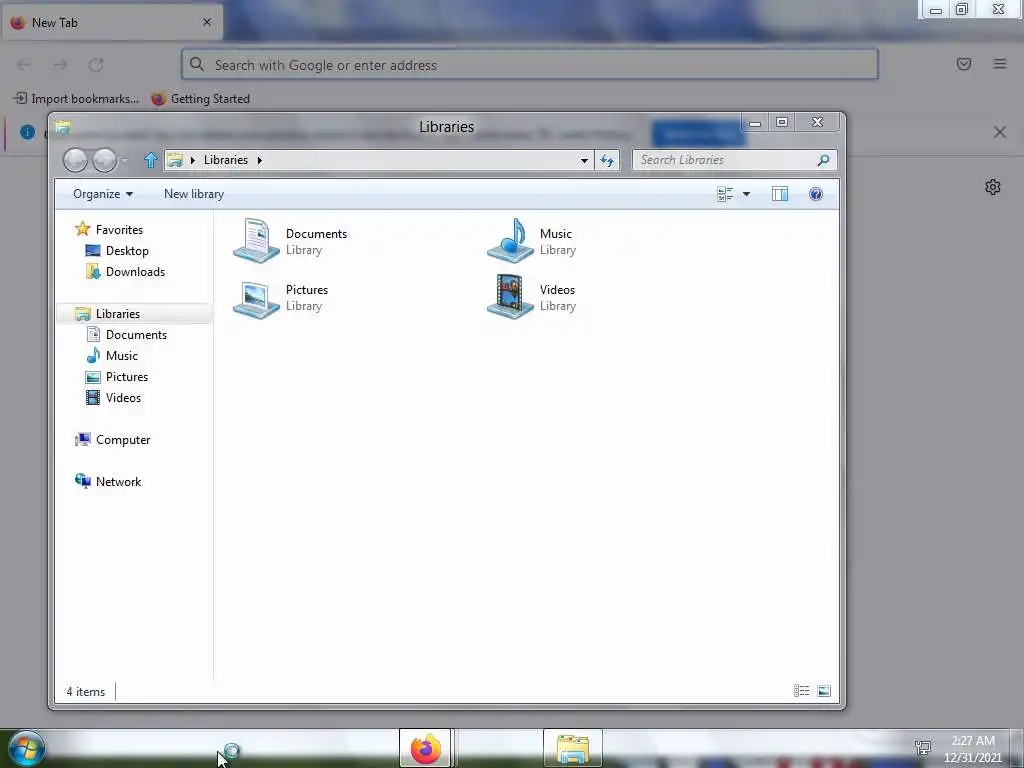Click New library button

pos(194,194)
